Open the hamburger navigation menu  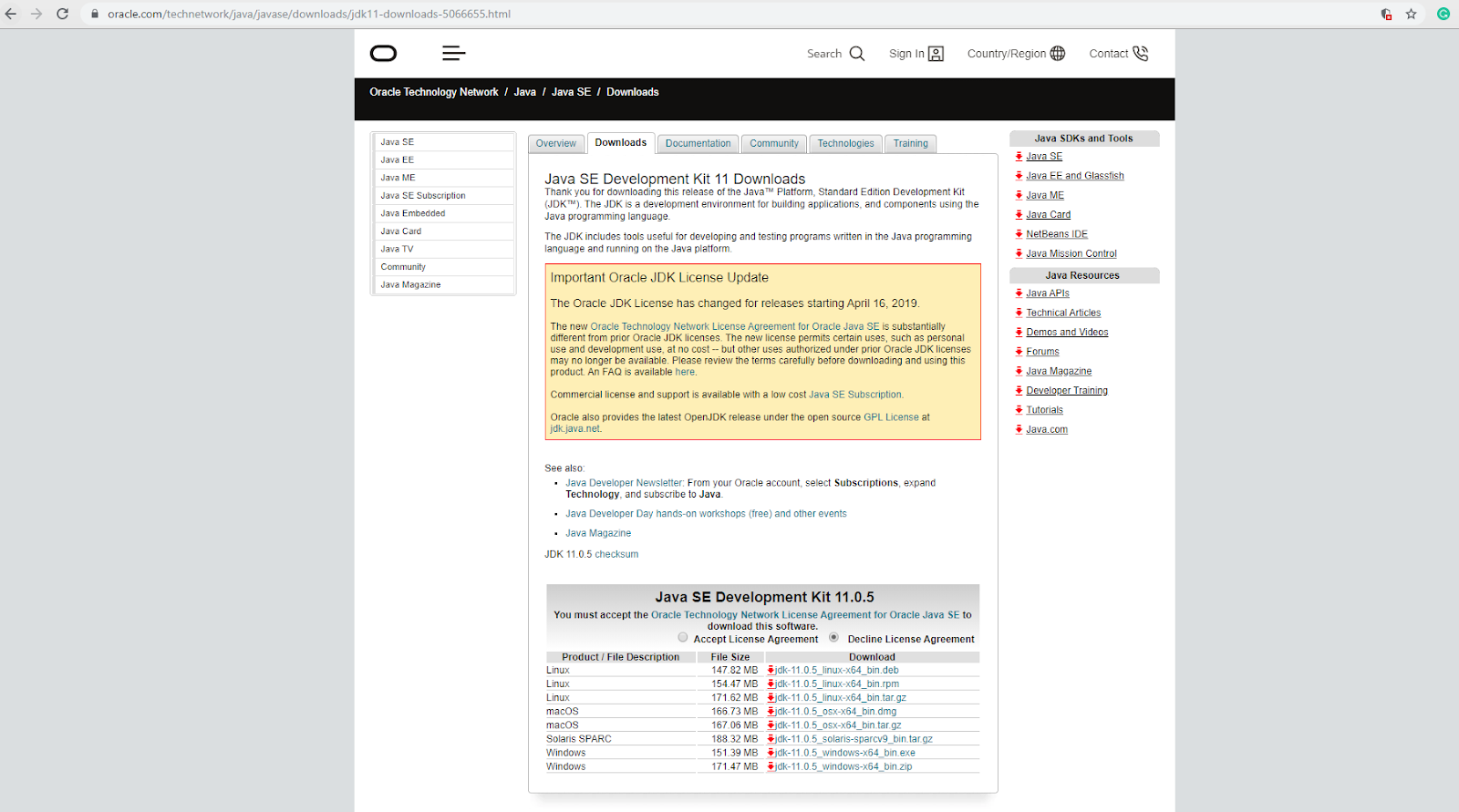click(x=453, y=54)
